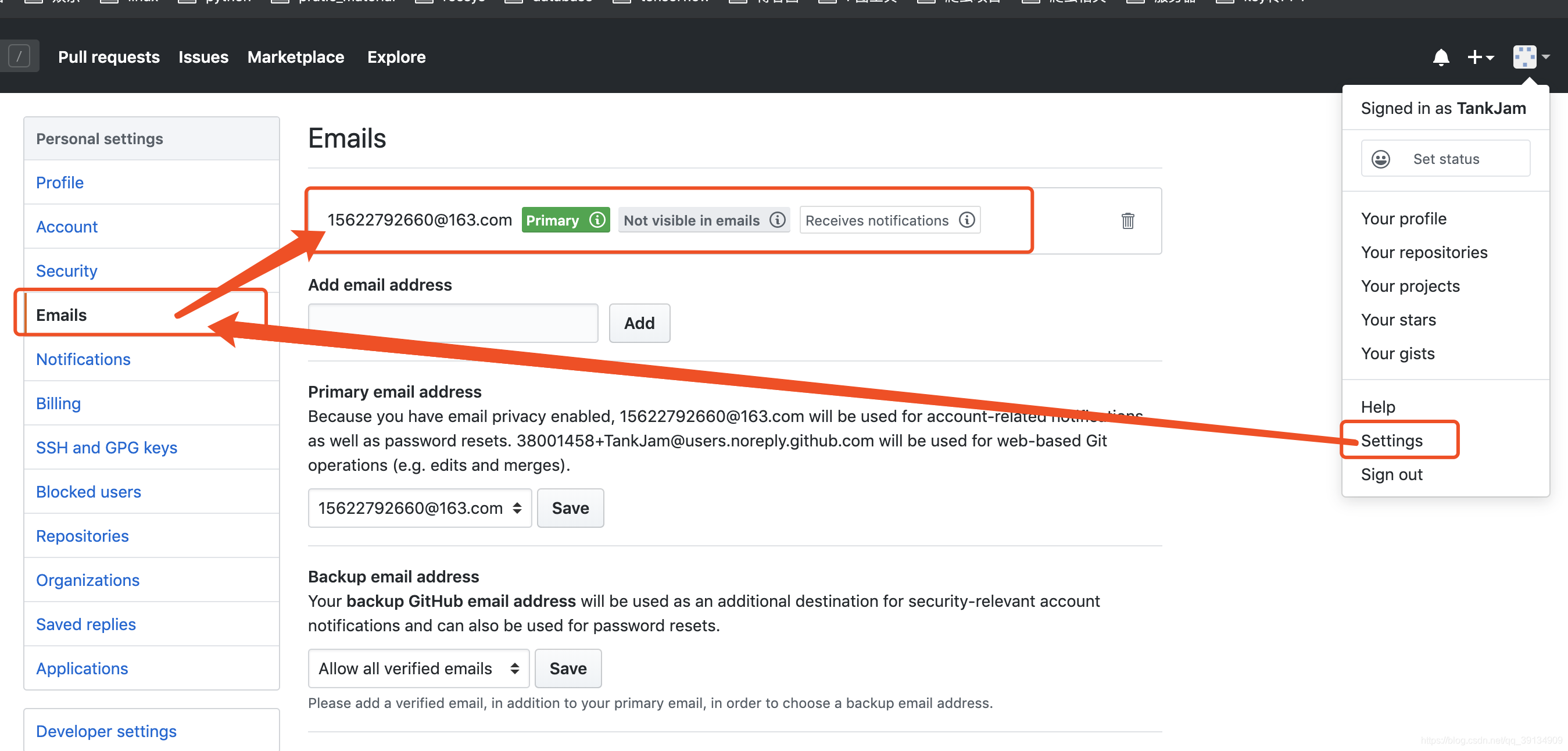This screenshot has height=751, width=1568.
Task: Click the Personal settings sidebar header
Action: tap(152, 139)
